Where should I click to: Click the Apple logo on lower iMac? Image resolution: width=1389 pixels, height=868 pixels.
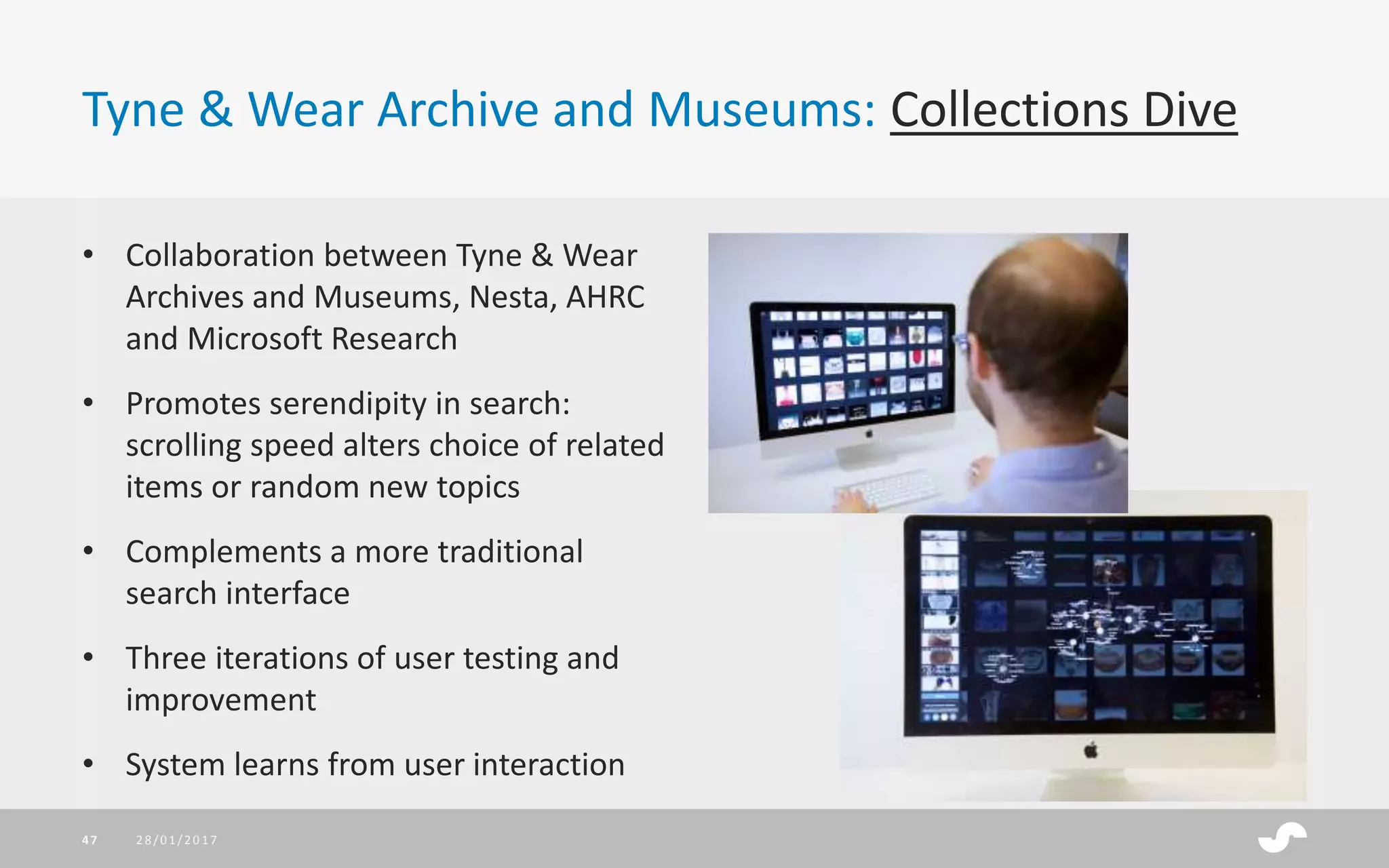(1091, 751)
